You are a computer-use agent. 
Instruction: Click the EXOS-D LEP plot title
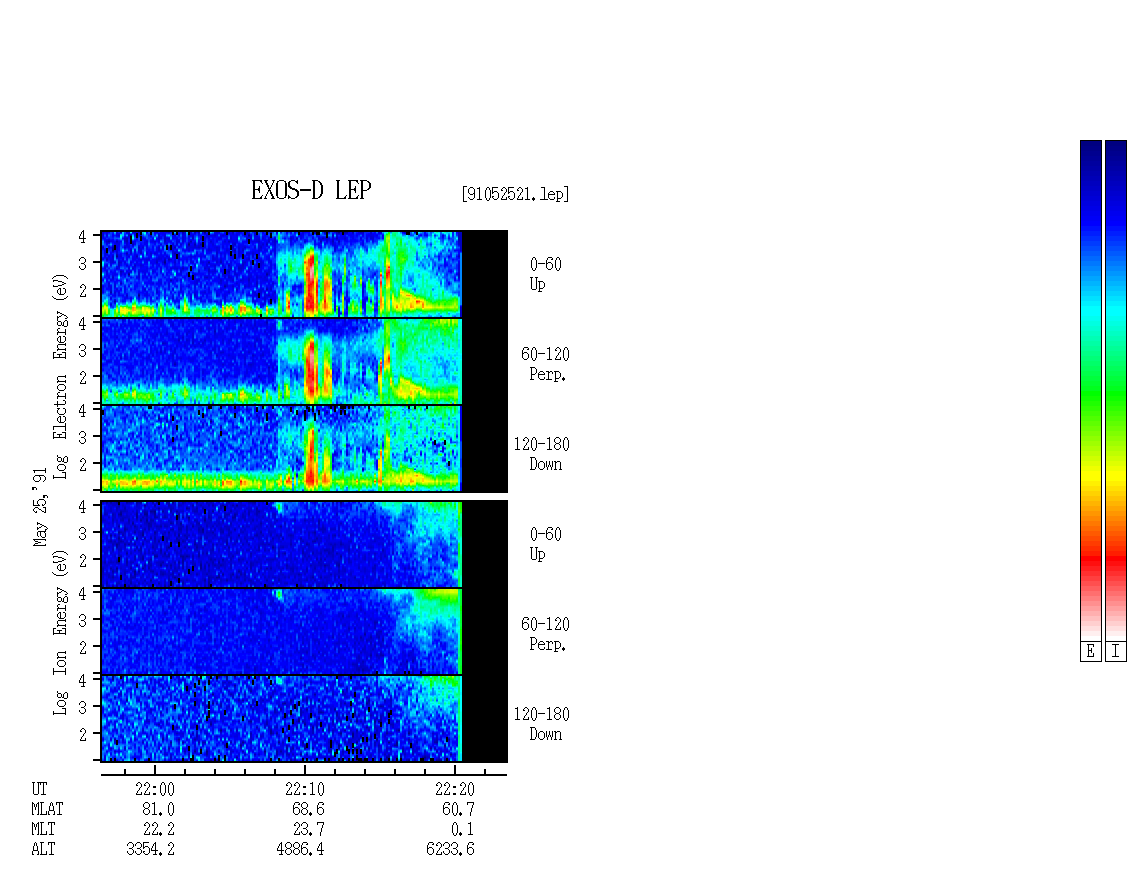click(x=311, y=190)
